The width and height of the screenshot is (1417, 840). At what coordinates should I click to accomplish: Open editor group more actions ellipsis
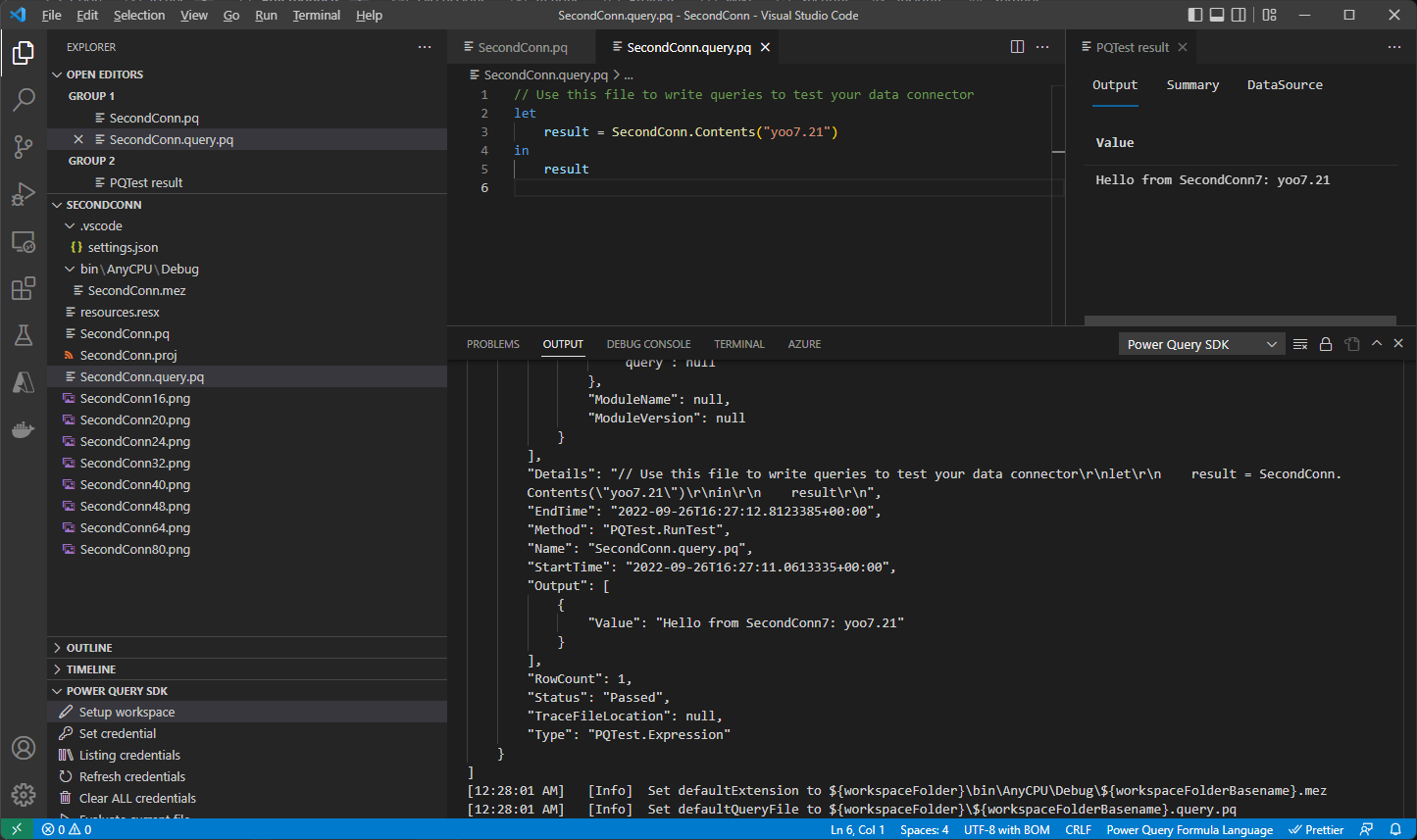1042,47
